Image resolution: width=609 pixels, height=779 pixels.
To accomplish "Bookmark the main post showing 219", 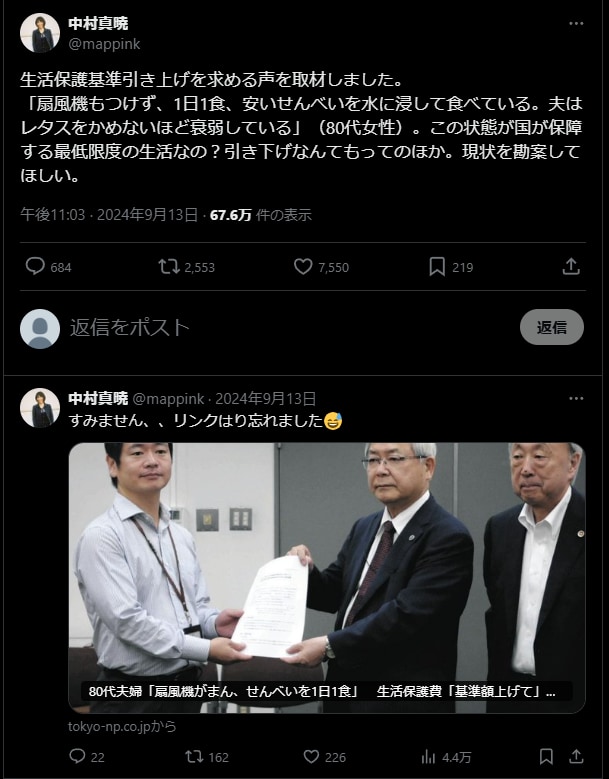I will (x=437, y=266).
